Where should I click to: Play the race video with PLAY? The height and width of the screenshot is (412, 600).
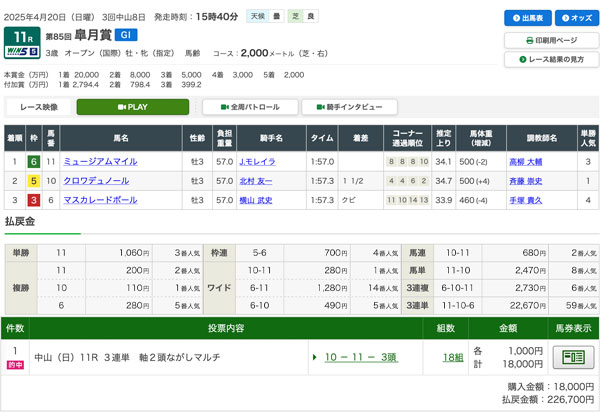(139, 107)
